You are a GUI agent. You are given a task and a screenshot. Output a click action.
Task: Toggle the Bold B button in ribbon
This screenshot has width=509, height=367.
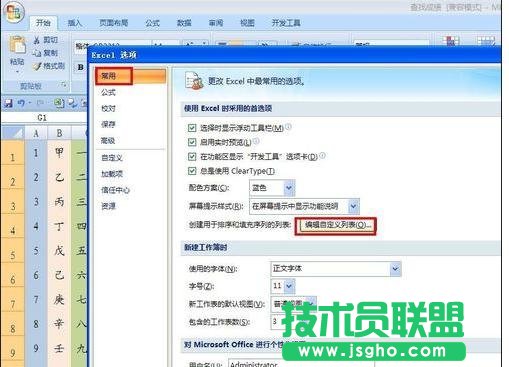(x=80, y=67)
